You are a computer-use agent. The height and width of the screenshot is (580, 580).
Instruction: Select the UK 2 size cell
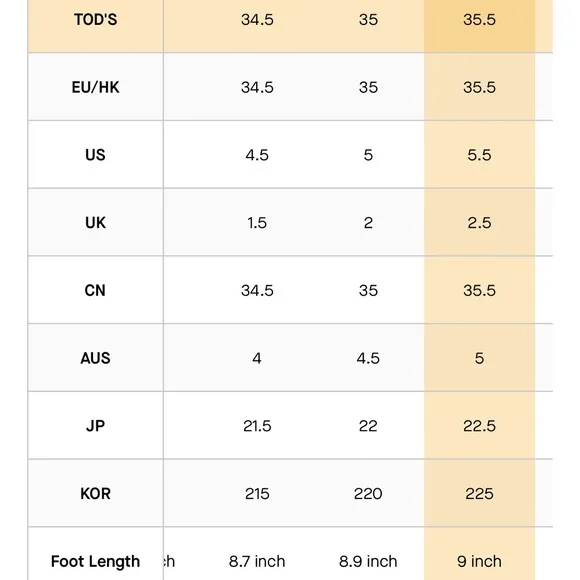[368, 223]
